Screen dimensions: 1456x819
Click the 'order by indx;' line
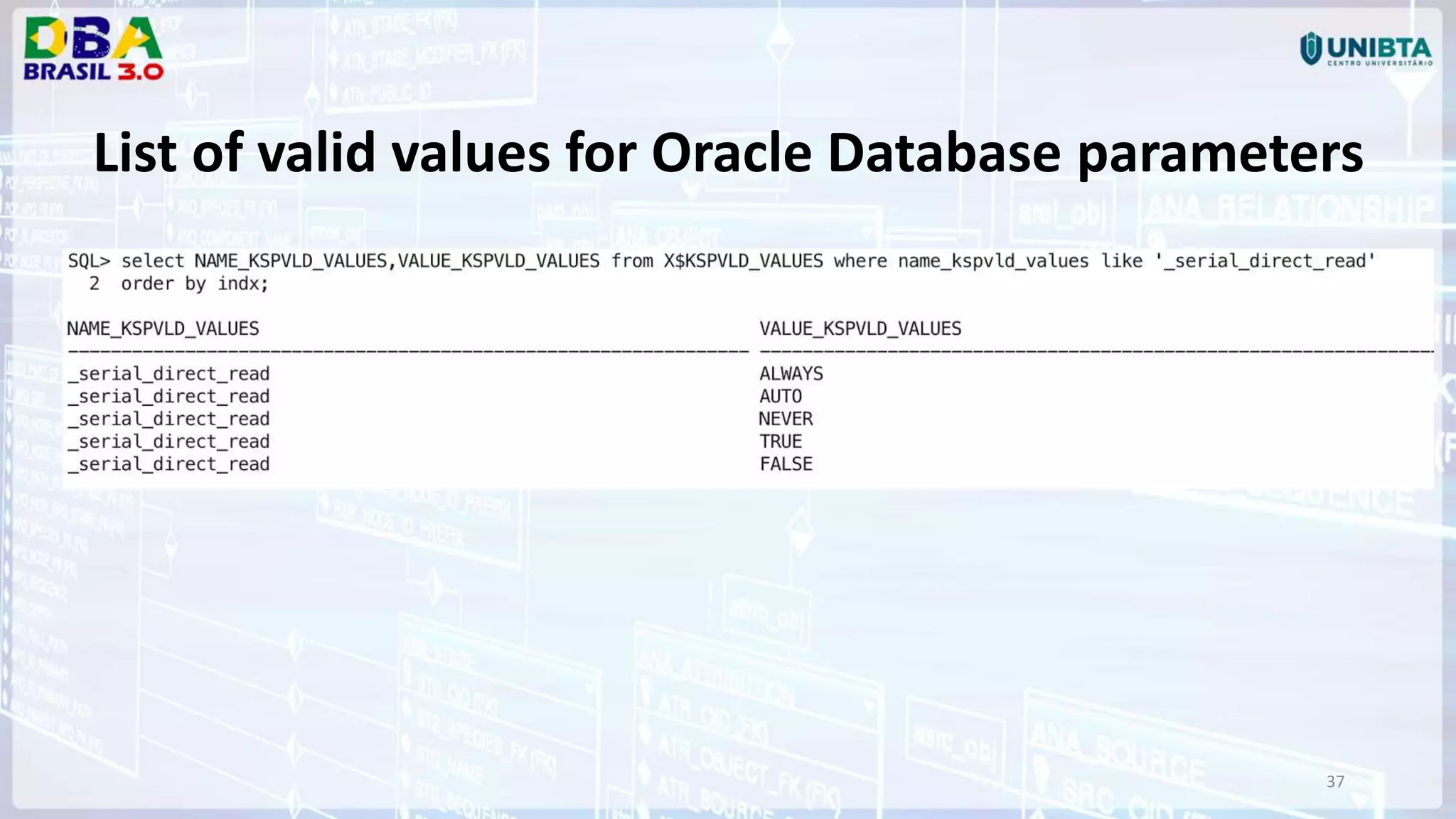point(194,284)
